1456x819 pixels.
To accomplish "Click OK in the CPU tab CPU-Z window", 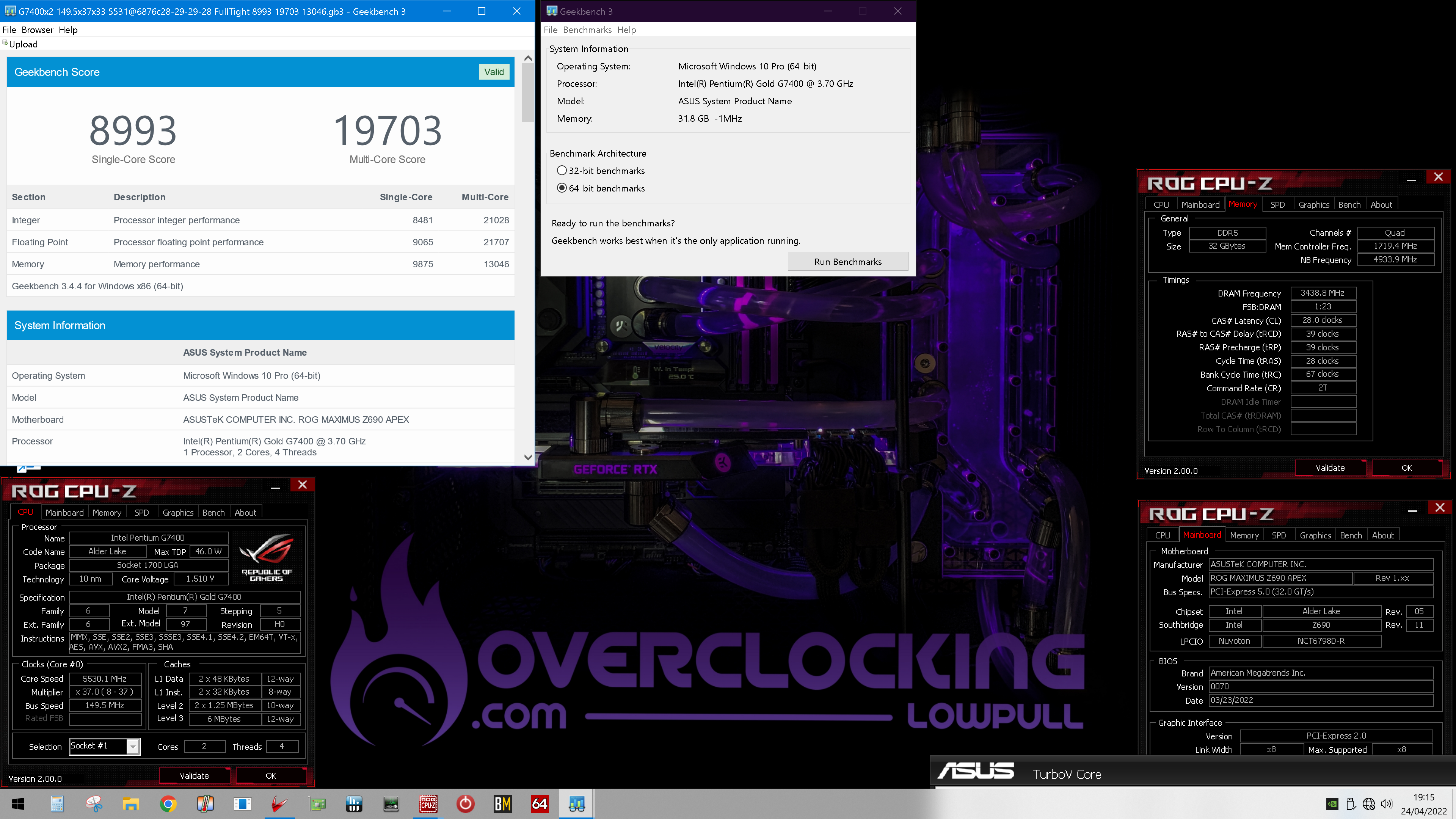I will pos(271,775).
